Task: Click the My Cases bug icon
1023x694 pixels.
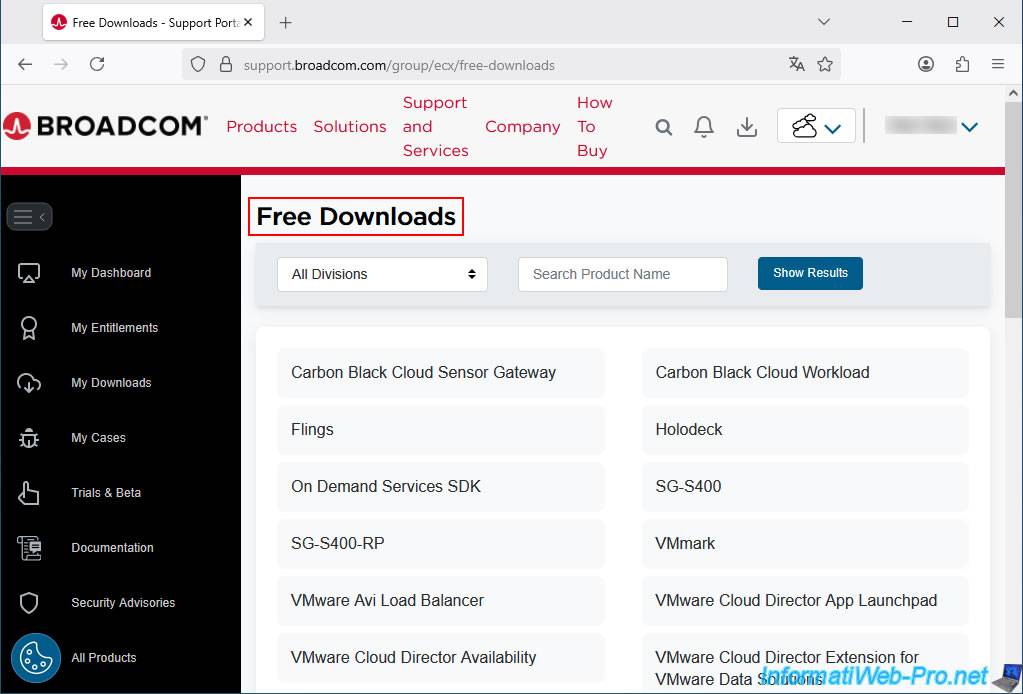Action: 29,438
